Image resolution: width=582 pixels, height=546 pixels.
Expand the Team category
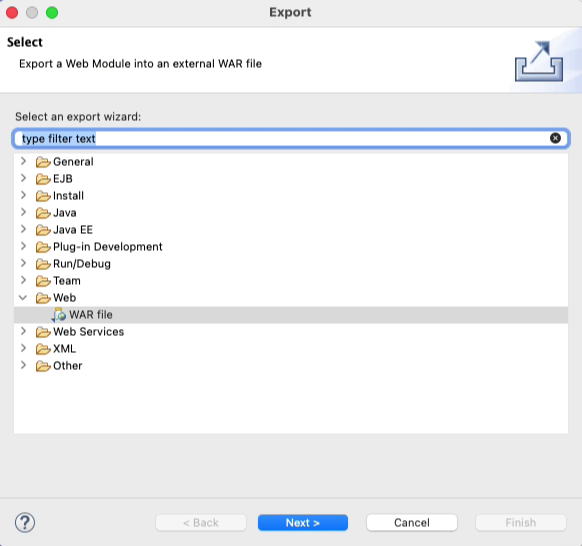click(x=23, y=280)
